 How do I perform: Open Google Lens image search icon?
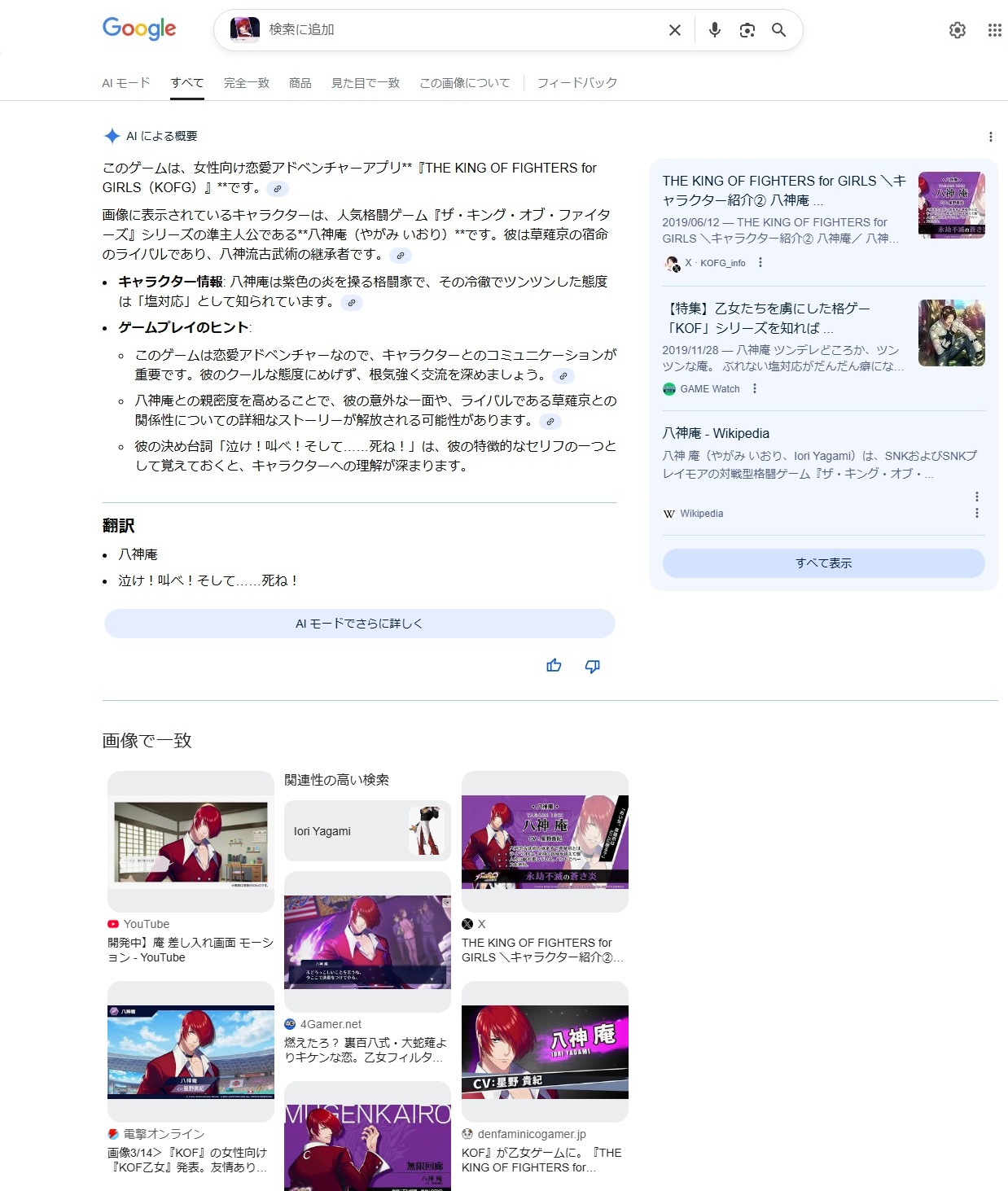click(747, 30)
